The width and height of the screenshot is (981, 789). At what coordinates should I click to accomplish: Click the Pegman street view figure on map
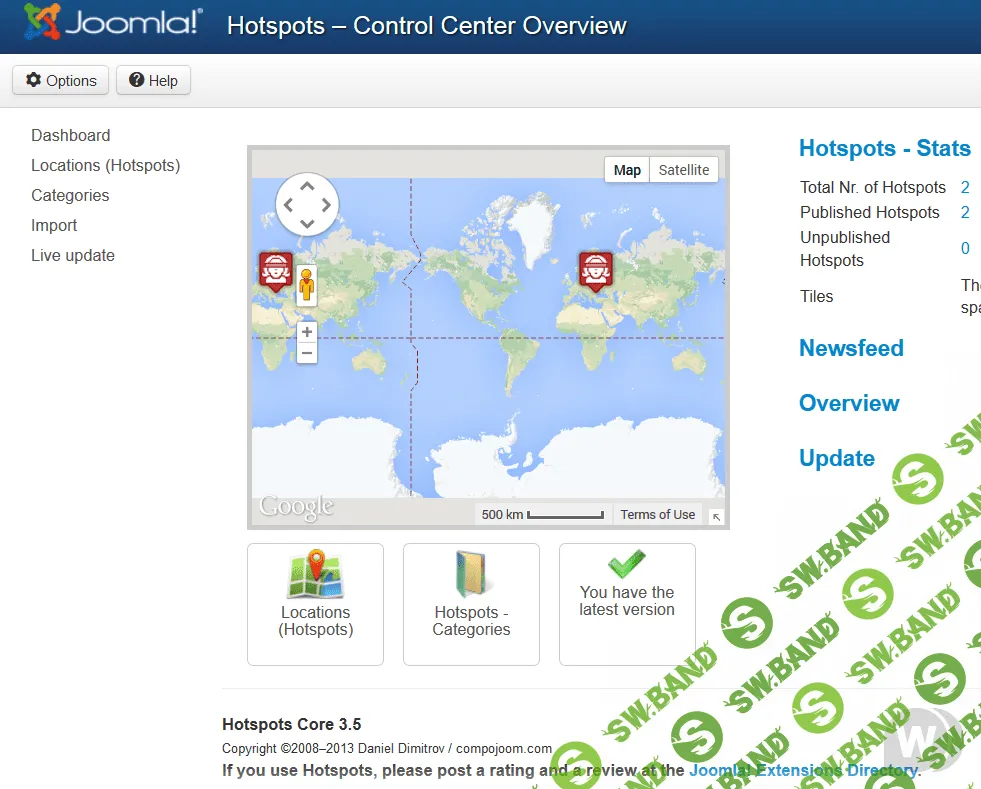(x=307, y=285)
